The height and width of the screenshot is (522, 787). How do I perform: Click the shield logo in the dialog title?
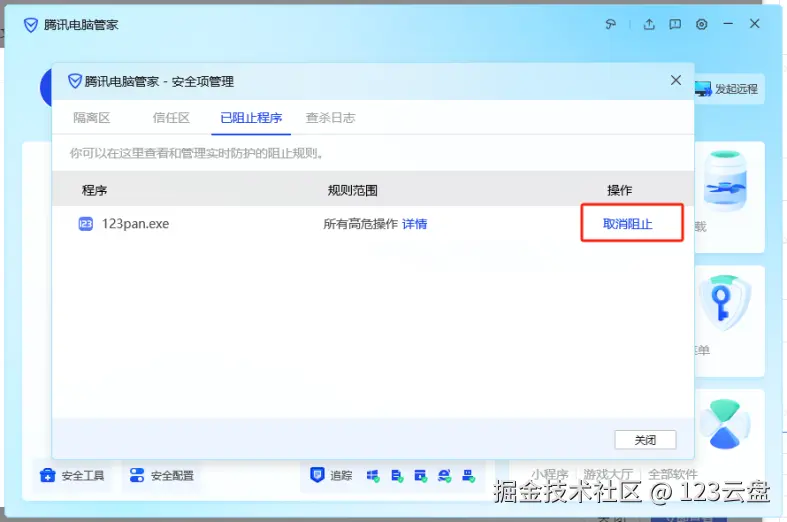(75, 81)
